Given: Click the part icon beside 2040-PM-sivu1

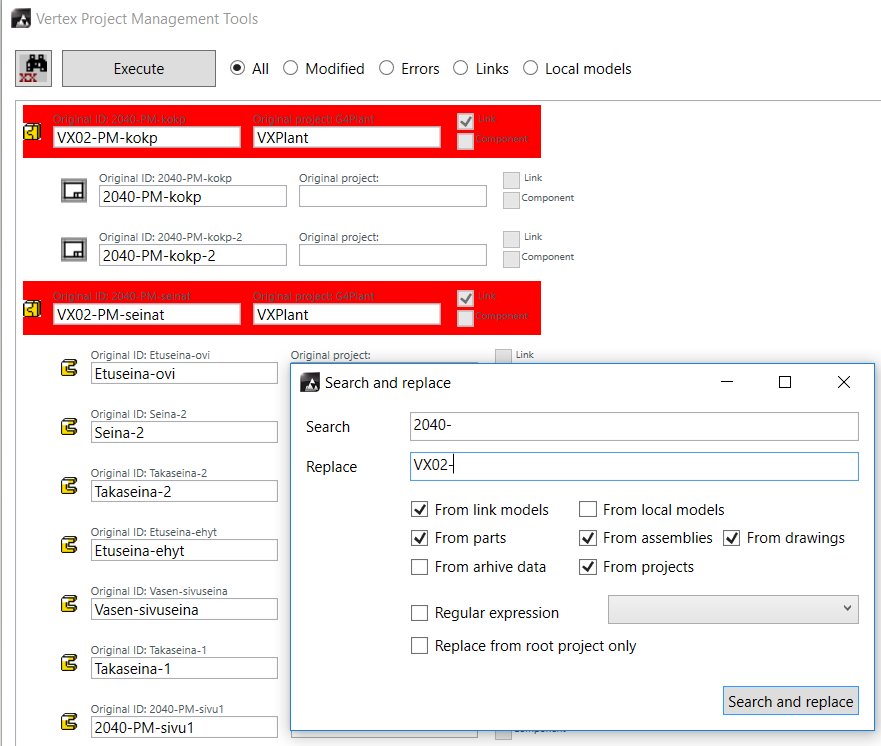Looking at the screenshot, I should [69, 722].
